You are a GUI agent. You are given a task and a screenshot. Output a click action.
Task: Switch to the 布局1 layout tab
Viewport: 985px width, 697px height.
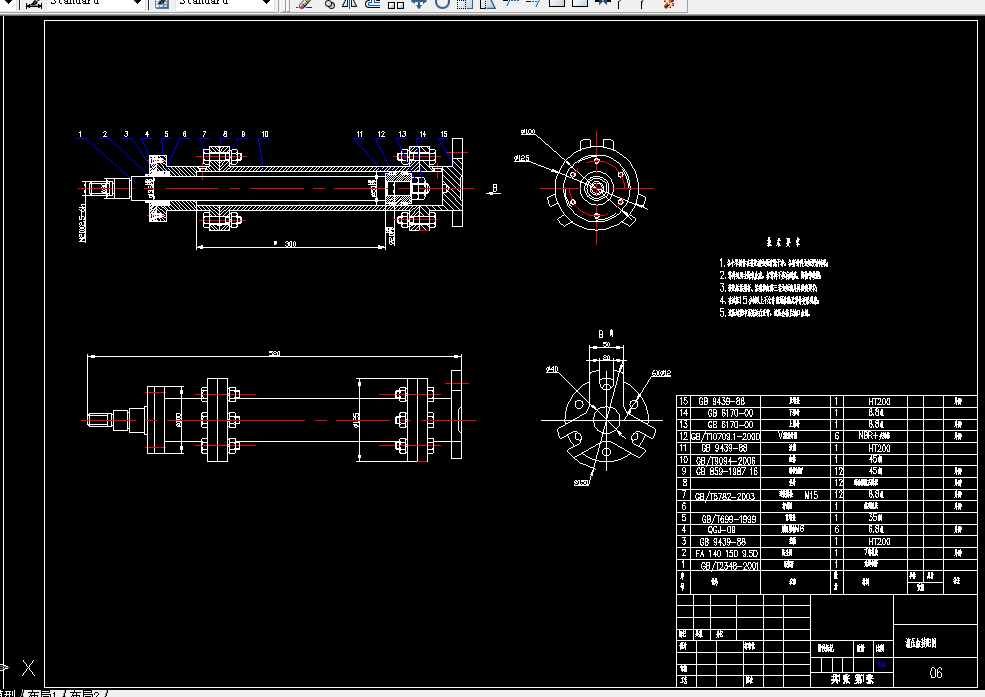(43, 693)
